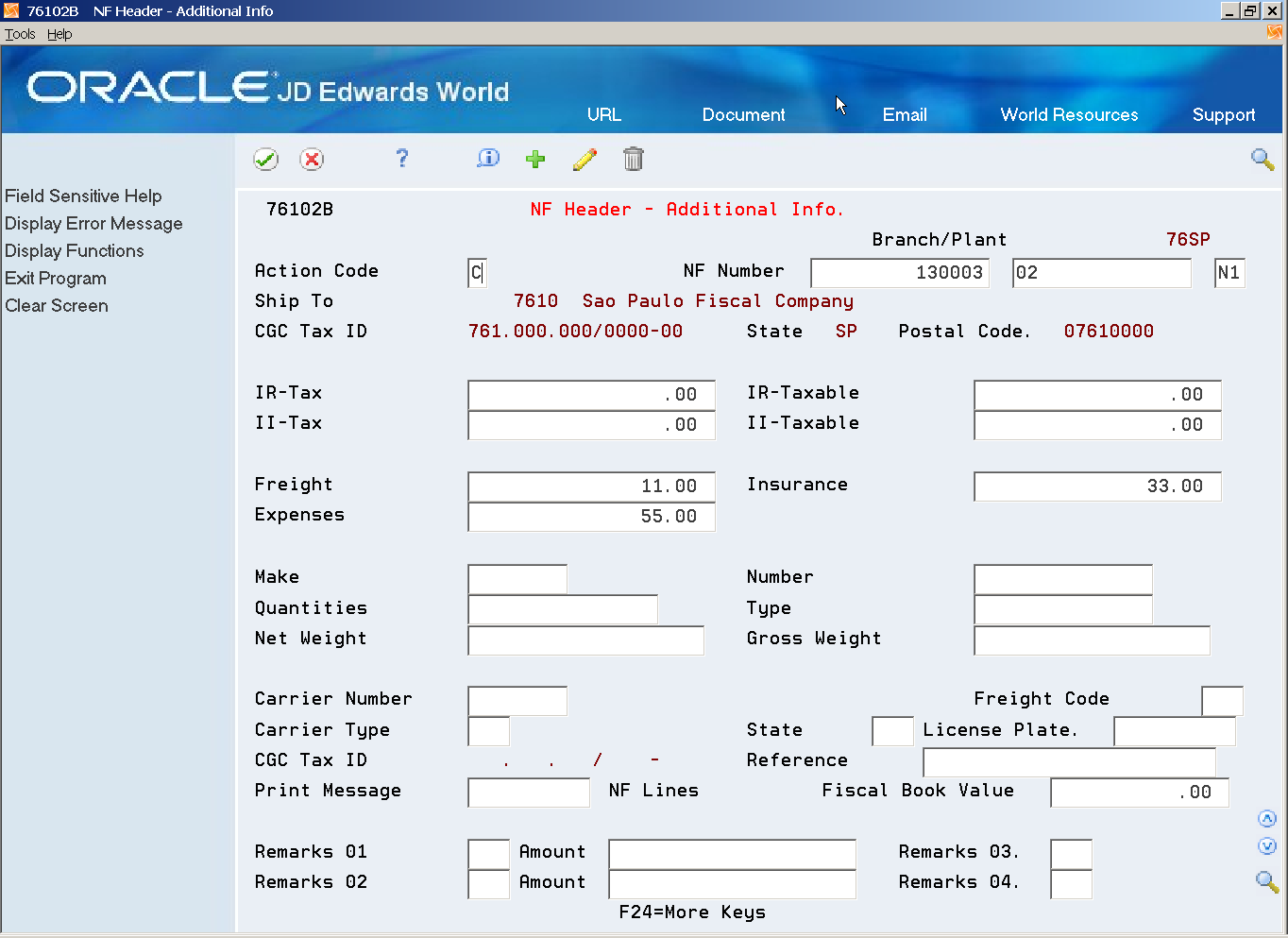Viewport: 1288px width, 938px height.
Task: Select Display Functions in sidebar
Action: (75, 250)
